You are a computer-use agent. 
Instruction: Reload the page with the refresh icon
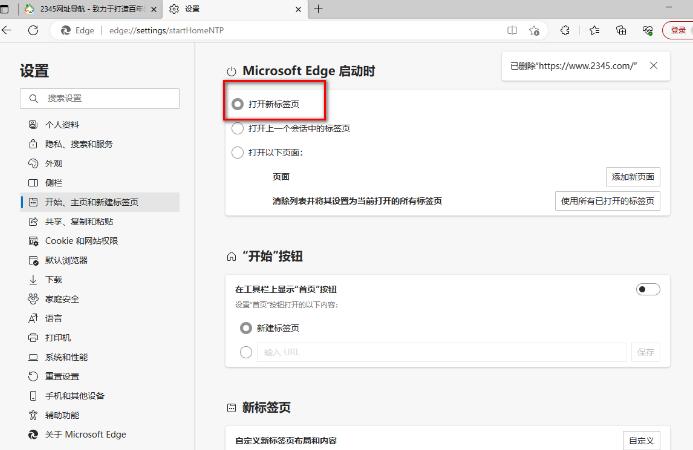33,31
